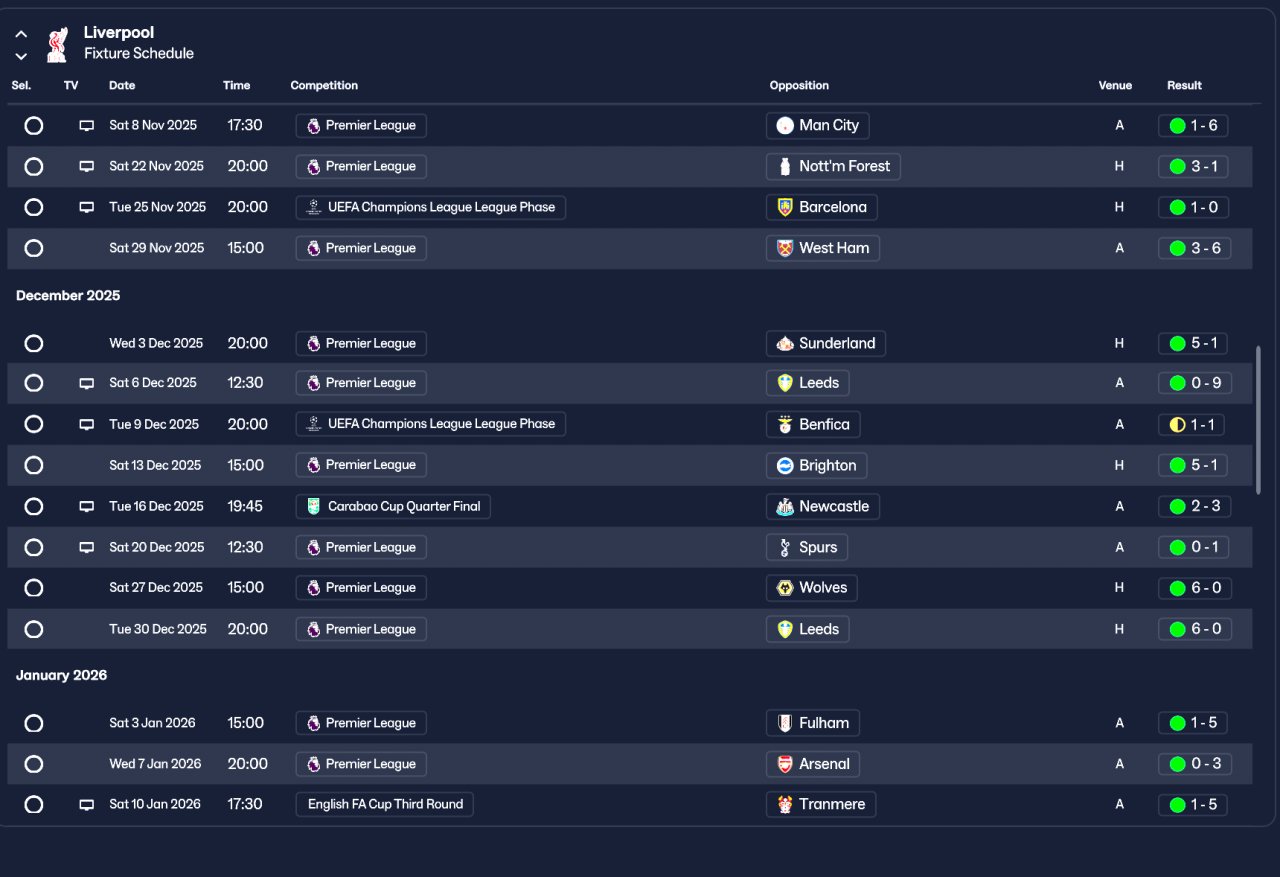Click Barcelona club badge icon
Image resolution: width=1280 pixels, height=877 pixels.
point(785,207)
